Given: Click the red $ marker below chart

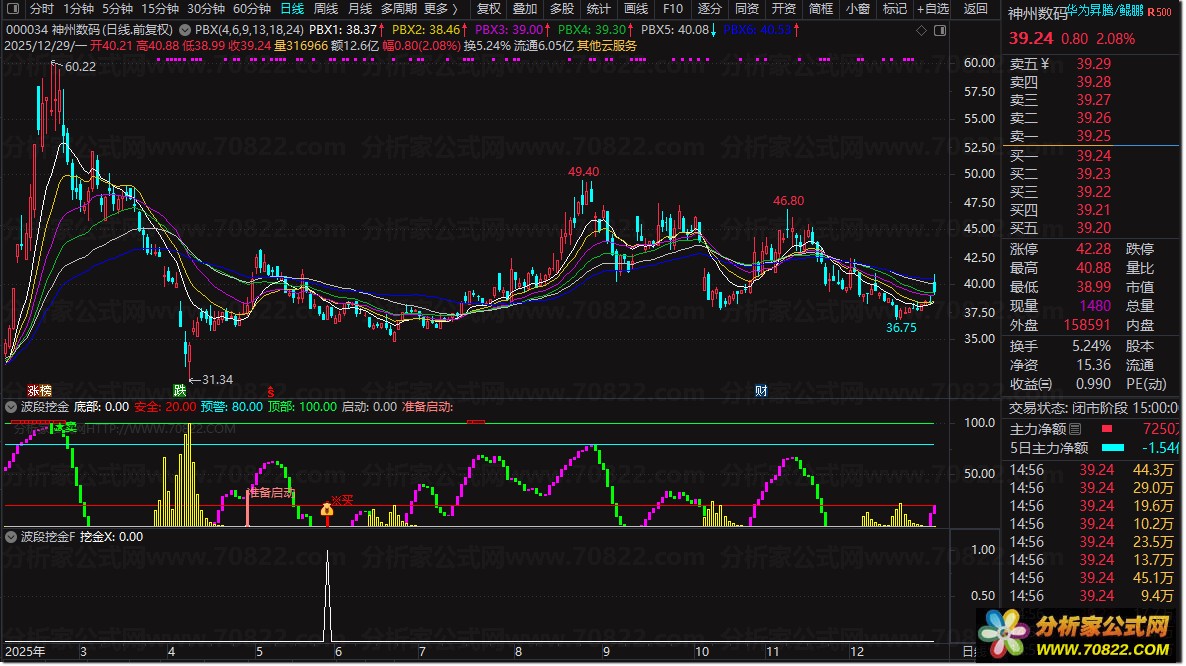Looking at the screenshot, I should coord(271,390).
